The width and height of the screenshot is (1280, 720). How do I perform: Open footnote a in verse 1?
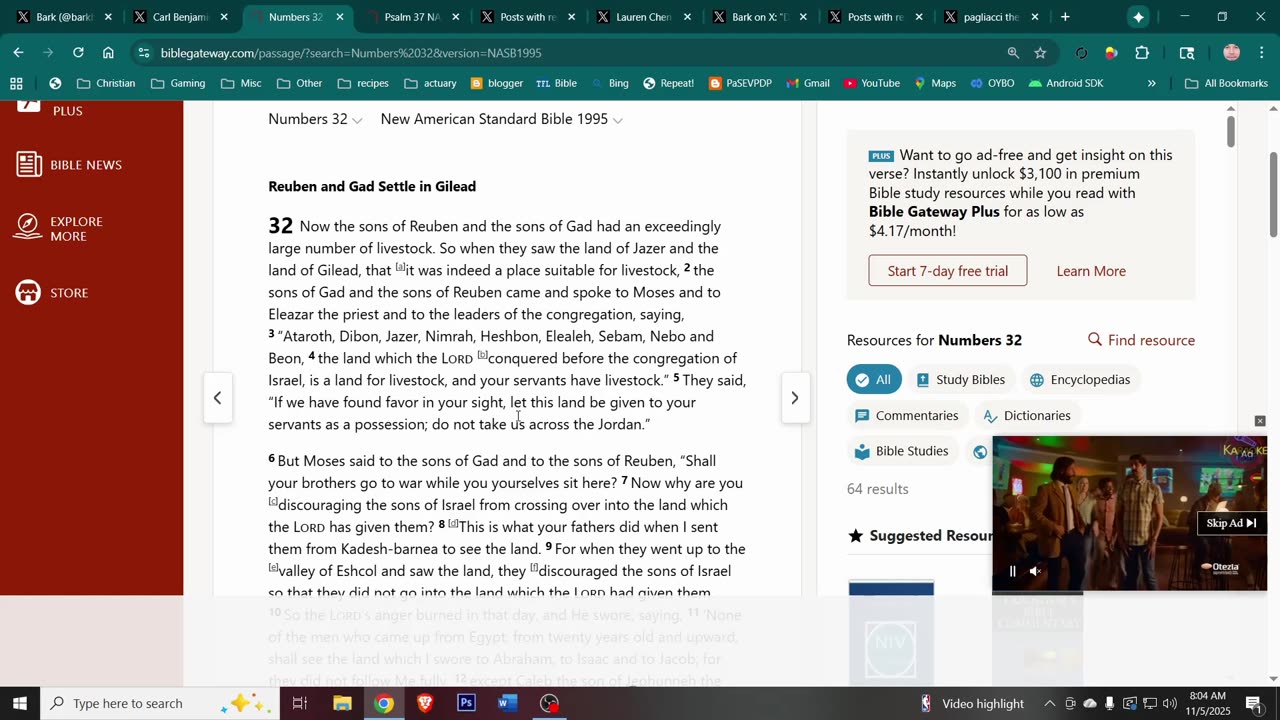(x=401, y=267)
